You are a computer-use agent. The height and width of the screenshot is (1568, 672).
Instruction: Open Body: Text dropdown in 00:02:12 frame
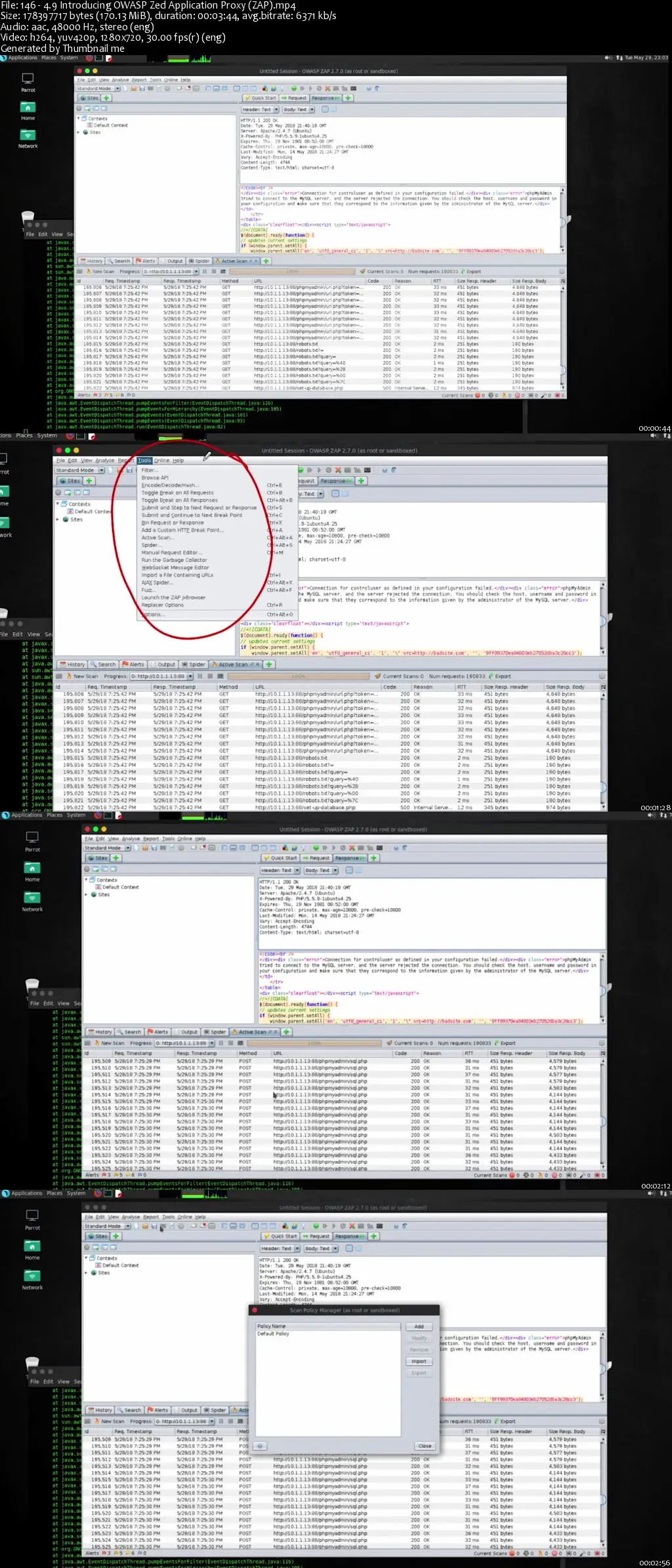(321, 870)
